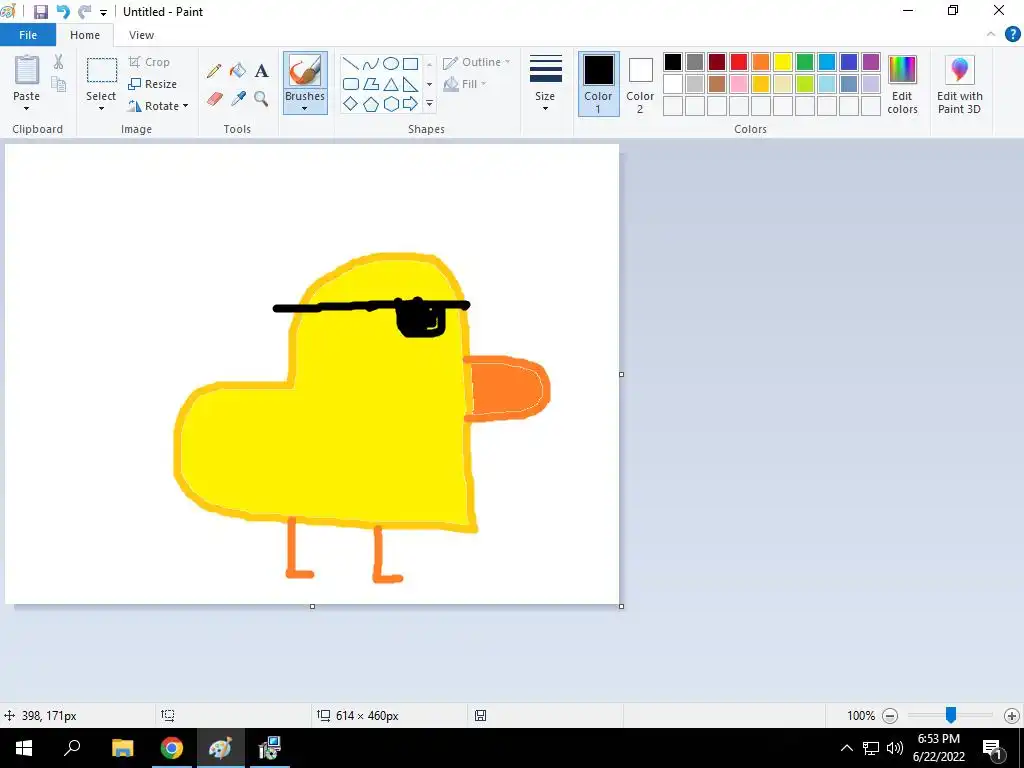
Task: Expand the Shapes gallery more arrow
Action: (429, 104)
